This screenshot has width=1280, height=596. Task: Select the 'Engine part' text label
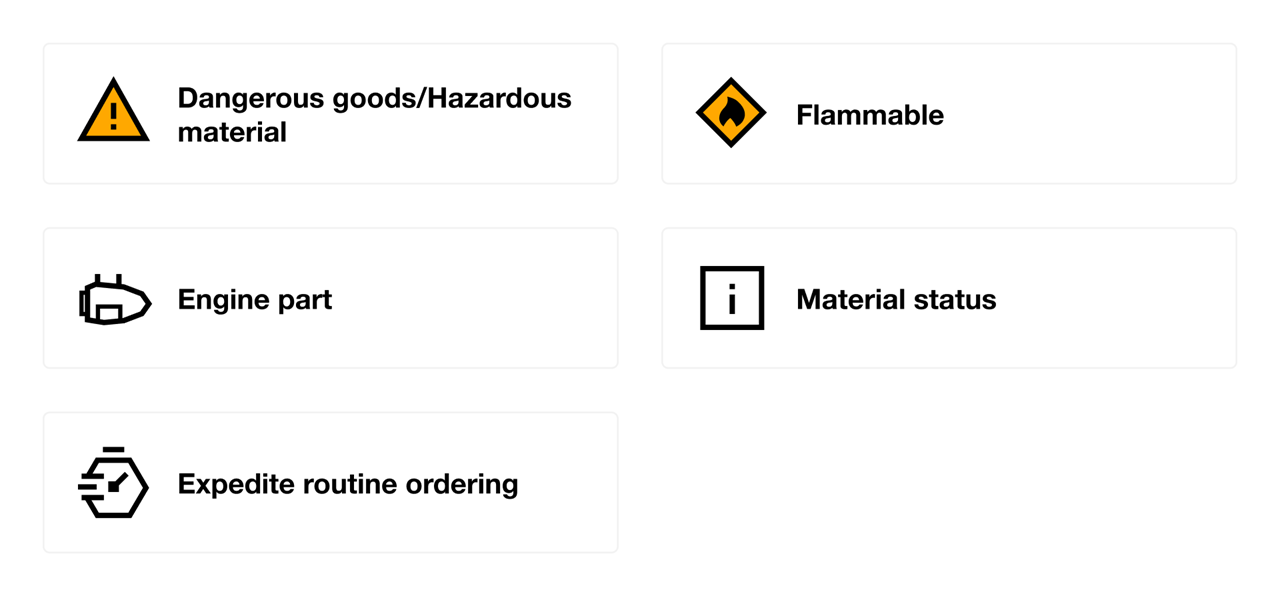coord(255,299)
